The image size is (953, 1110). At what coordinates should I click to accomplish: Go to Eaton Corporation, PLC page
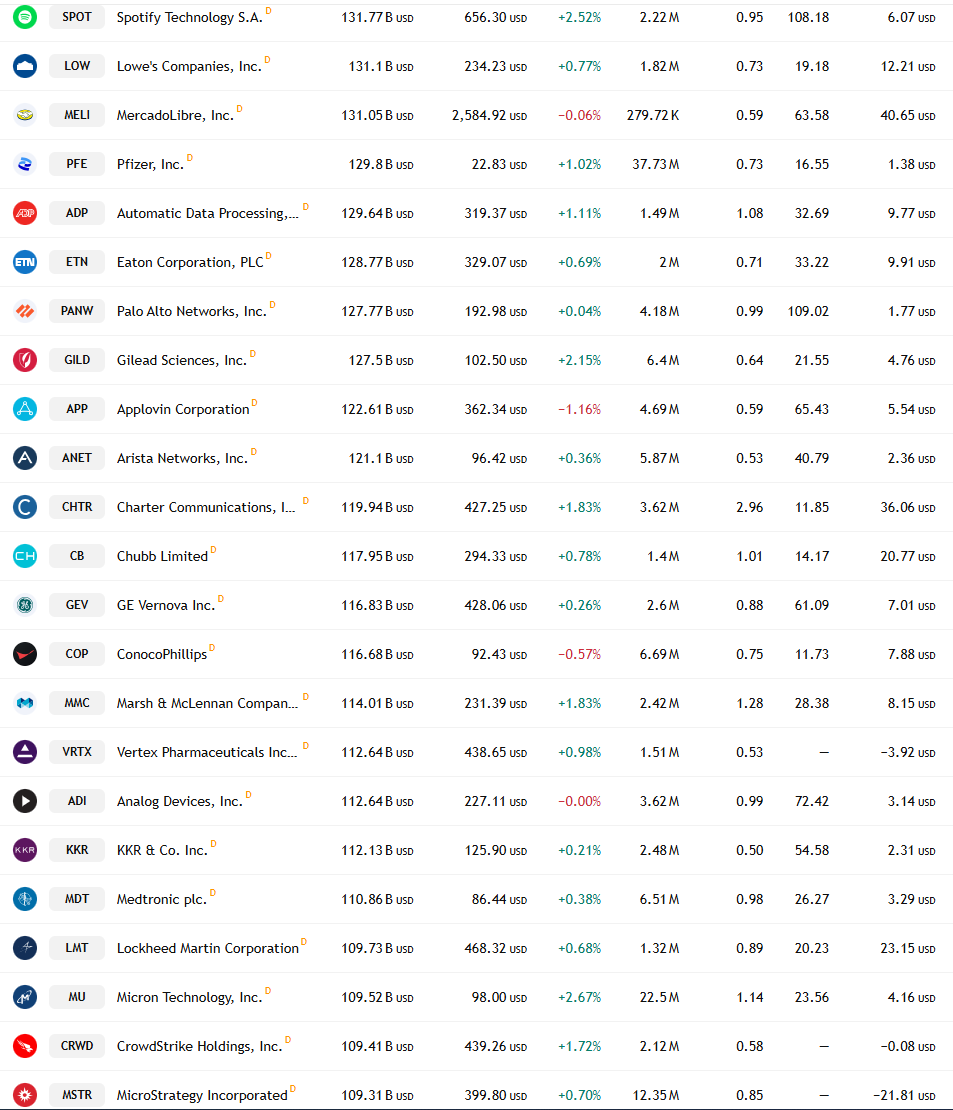(x=190, y=263)
